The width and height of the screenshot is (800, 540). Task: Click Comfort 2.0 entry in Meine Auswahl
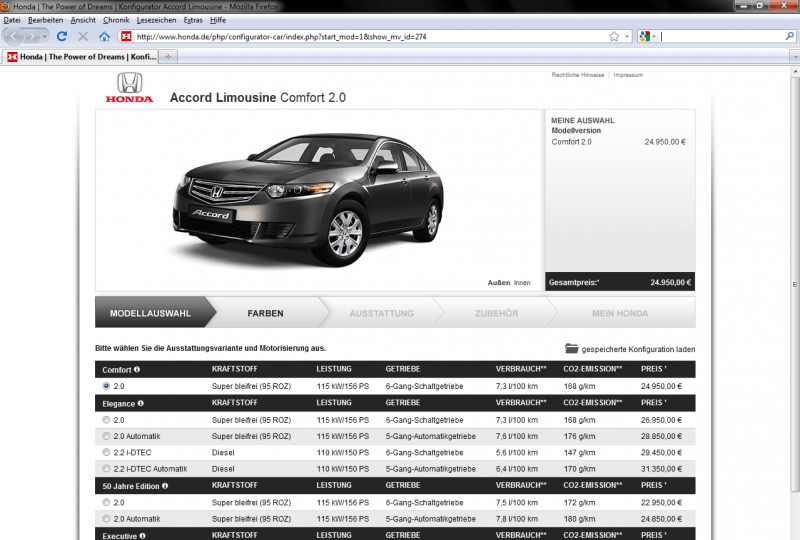click(x=571, y=142)
